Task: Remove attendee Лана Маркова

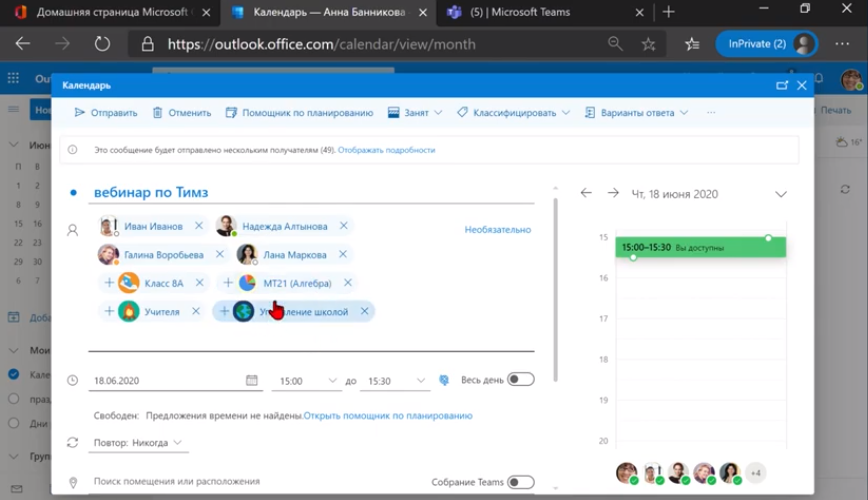Action: point(343,254)
